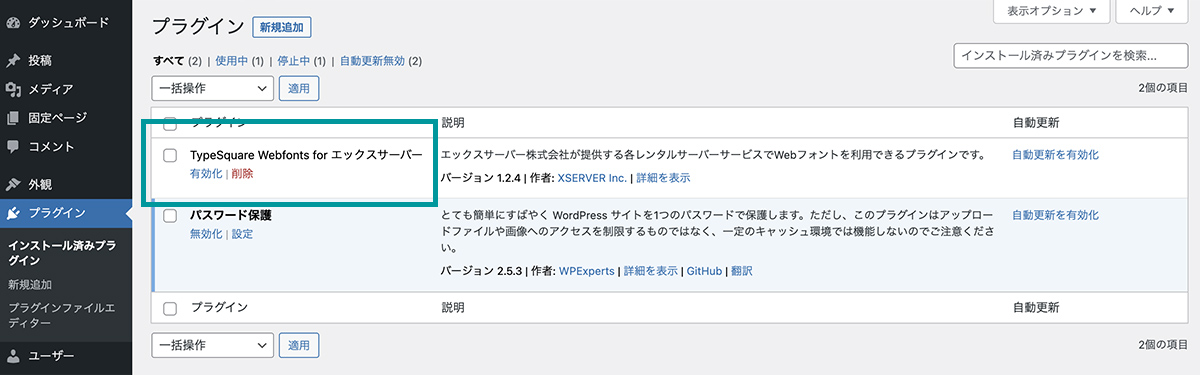Click the メディア media icon
This screenshot has width=1200, height=375.
13,89
